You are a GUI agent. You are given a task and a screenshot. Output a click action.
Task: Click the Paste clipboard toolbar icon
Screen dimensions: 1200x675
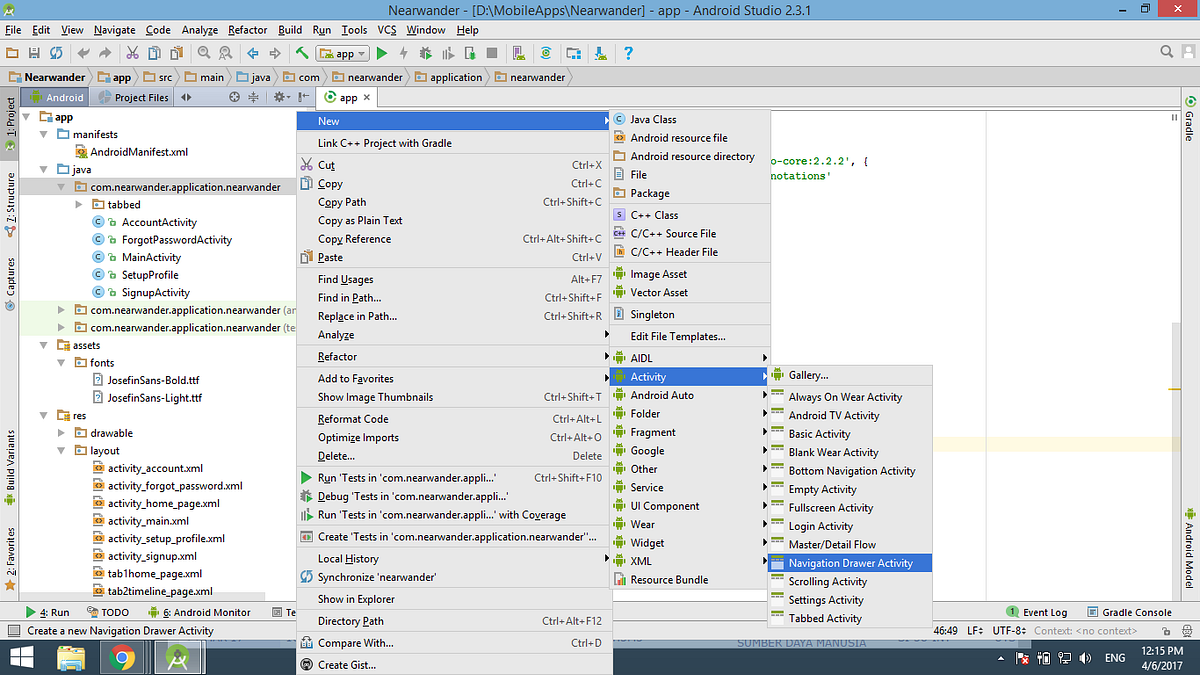click(x=176, y=53)
